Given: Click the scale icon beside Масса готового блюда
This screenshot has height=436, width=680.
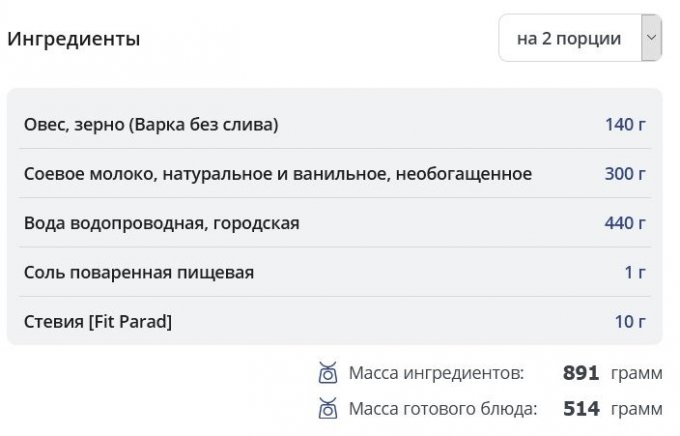Looking at the screenshot, I should [327, 408].
